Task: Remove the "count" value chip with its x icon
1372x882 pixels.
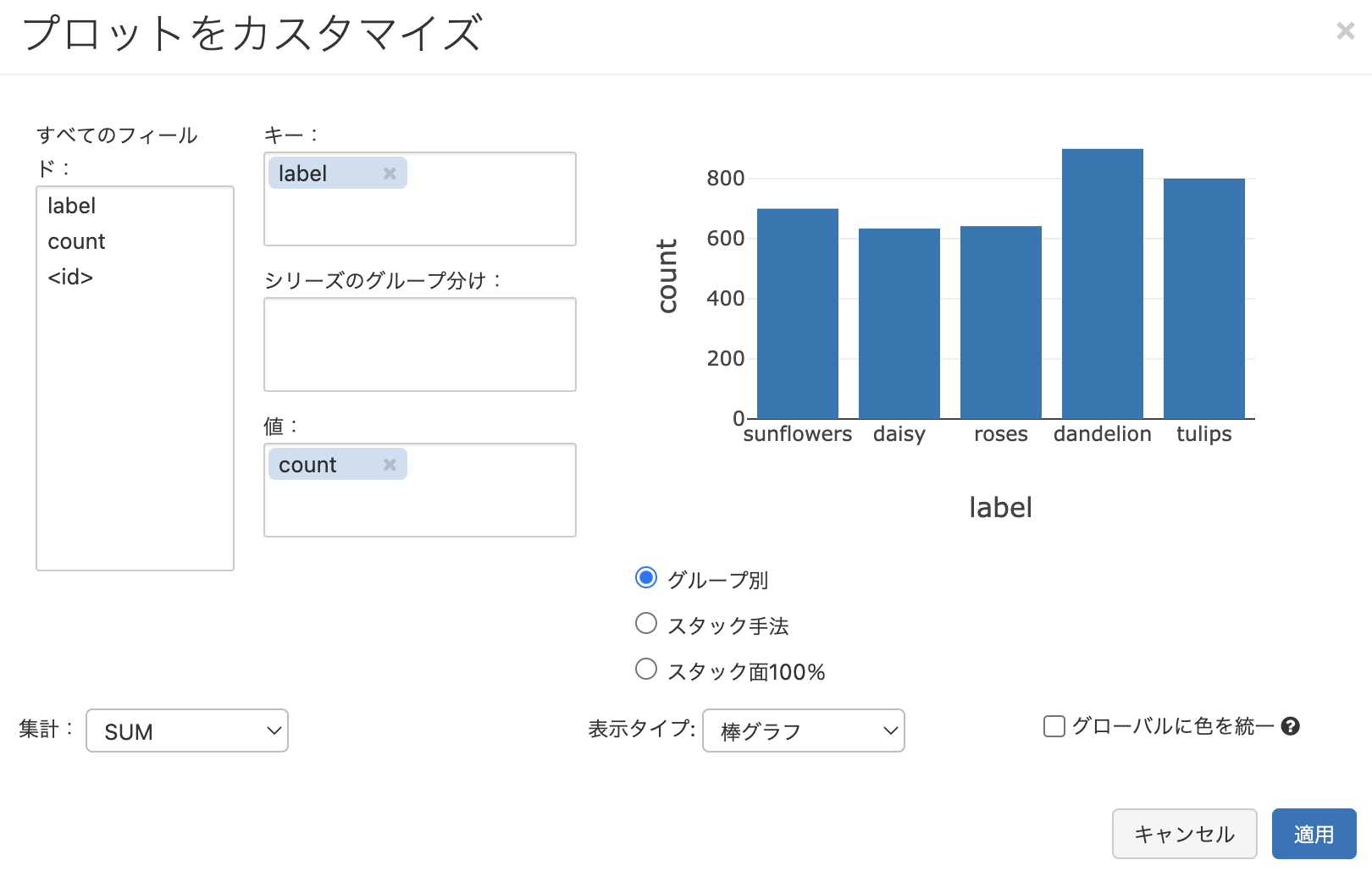Action: coord(390,464)
